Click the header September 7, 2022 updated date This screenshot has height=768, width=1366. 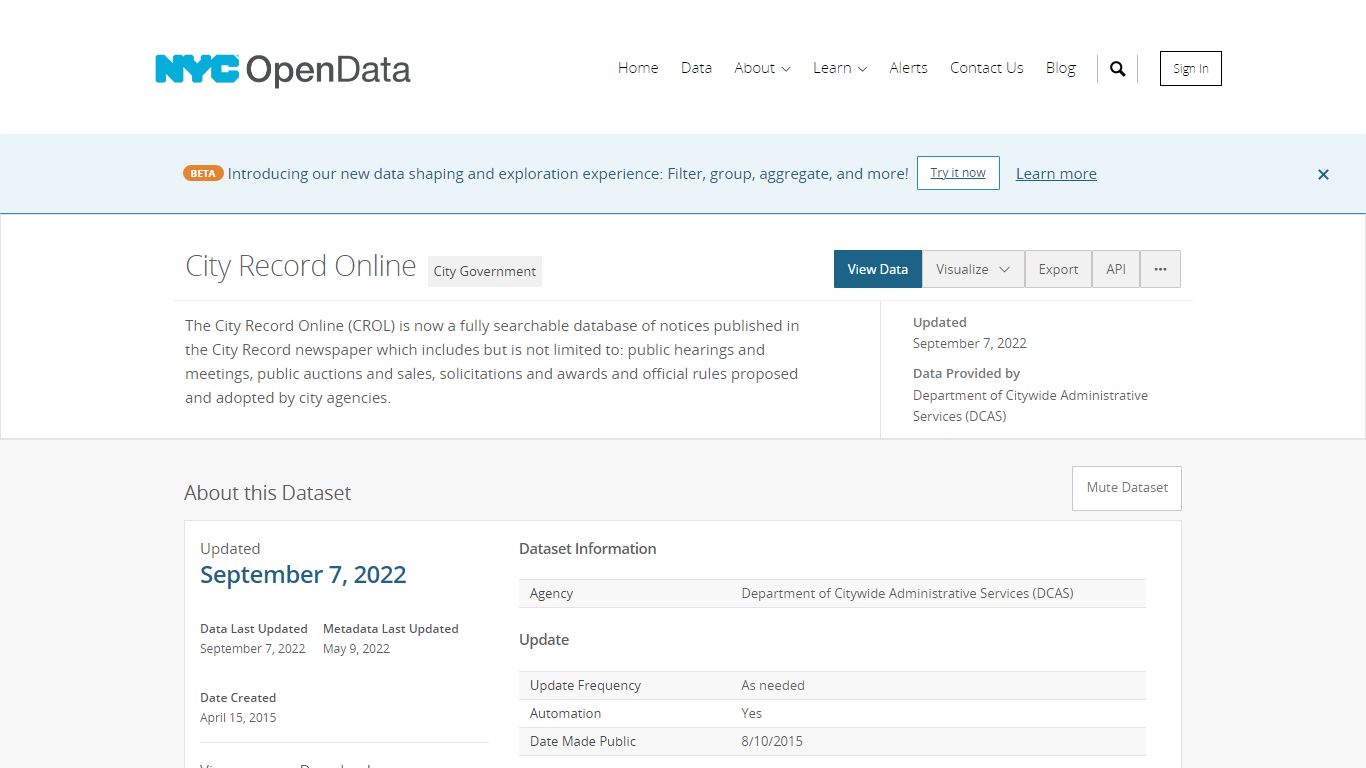(970, 343)
